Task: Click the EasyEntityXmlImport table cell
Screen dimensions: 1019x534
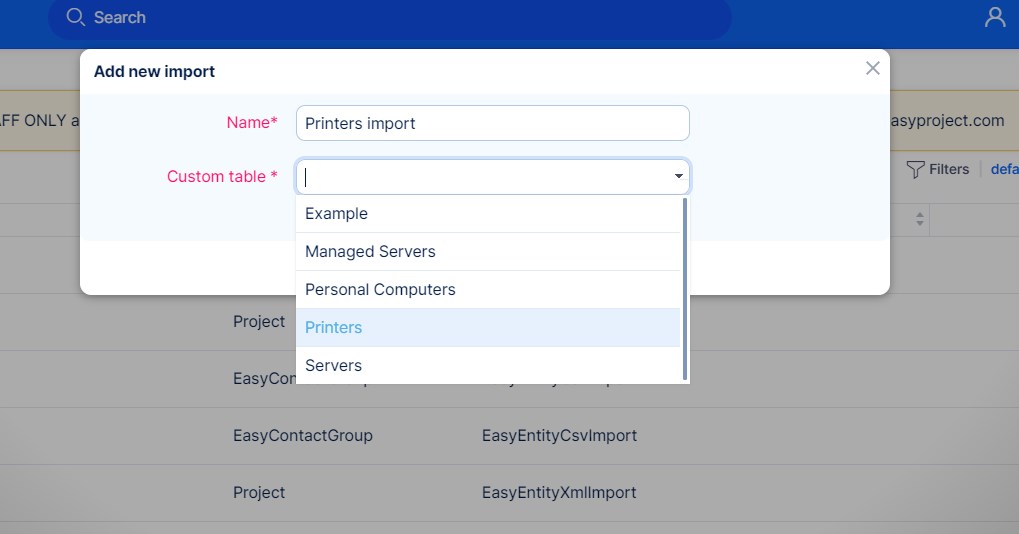Action: pos(559,493)
